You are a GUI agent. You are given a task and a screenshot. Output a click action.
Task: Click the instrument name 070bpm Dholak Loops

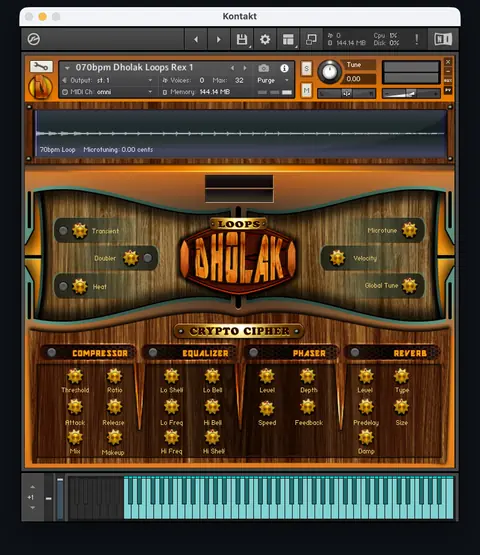[x=135, y=67]
